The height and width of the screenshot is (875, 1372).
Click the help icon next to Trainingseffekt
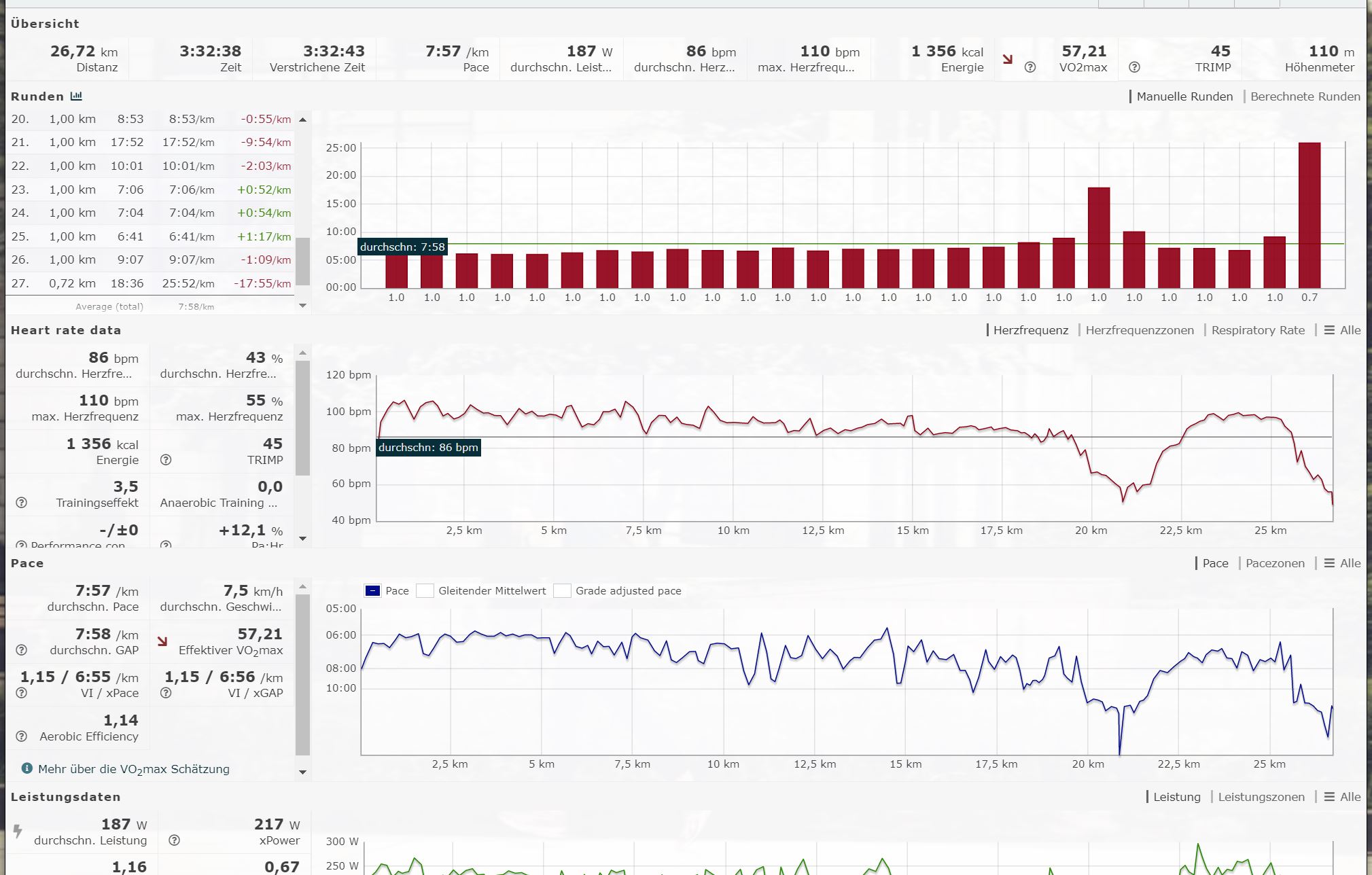[22, 503]
